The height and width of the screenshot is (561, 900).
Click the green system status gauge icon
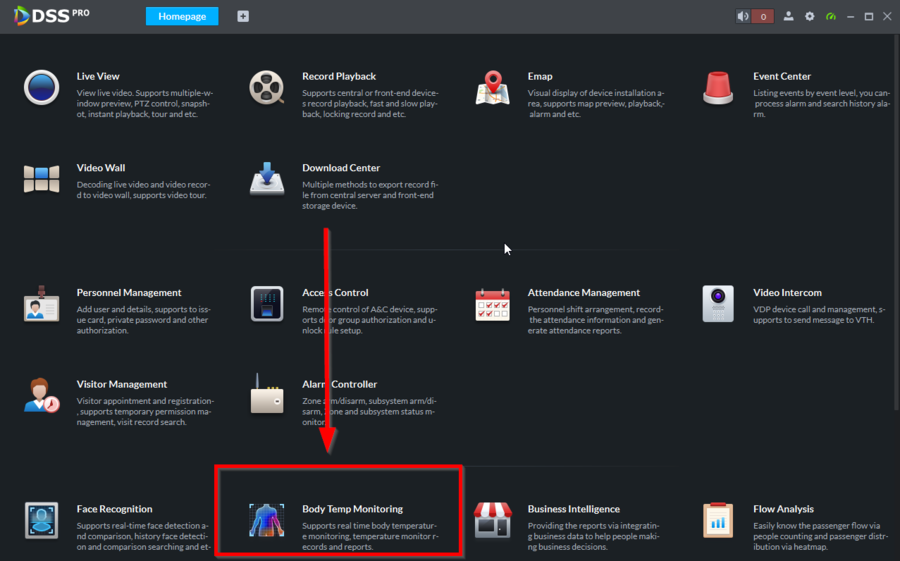[x=831, y=16]
